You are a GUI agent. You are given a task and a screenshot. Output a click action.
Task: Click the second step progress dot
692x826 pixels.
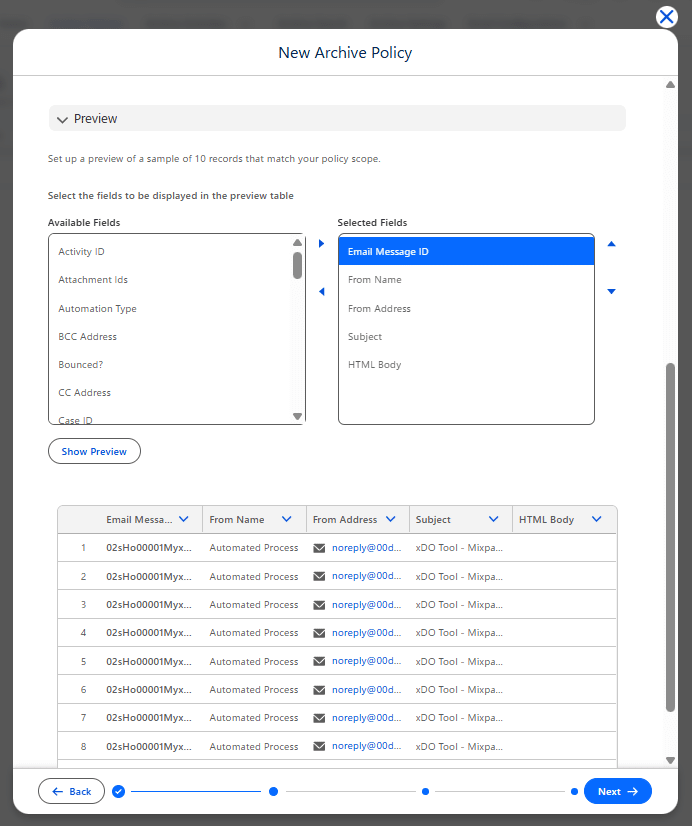(273, 791)
